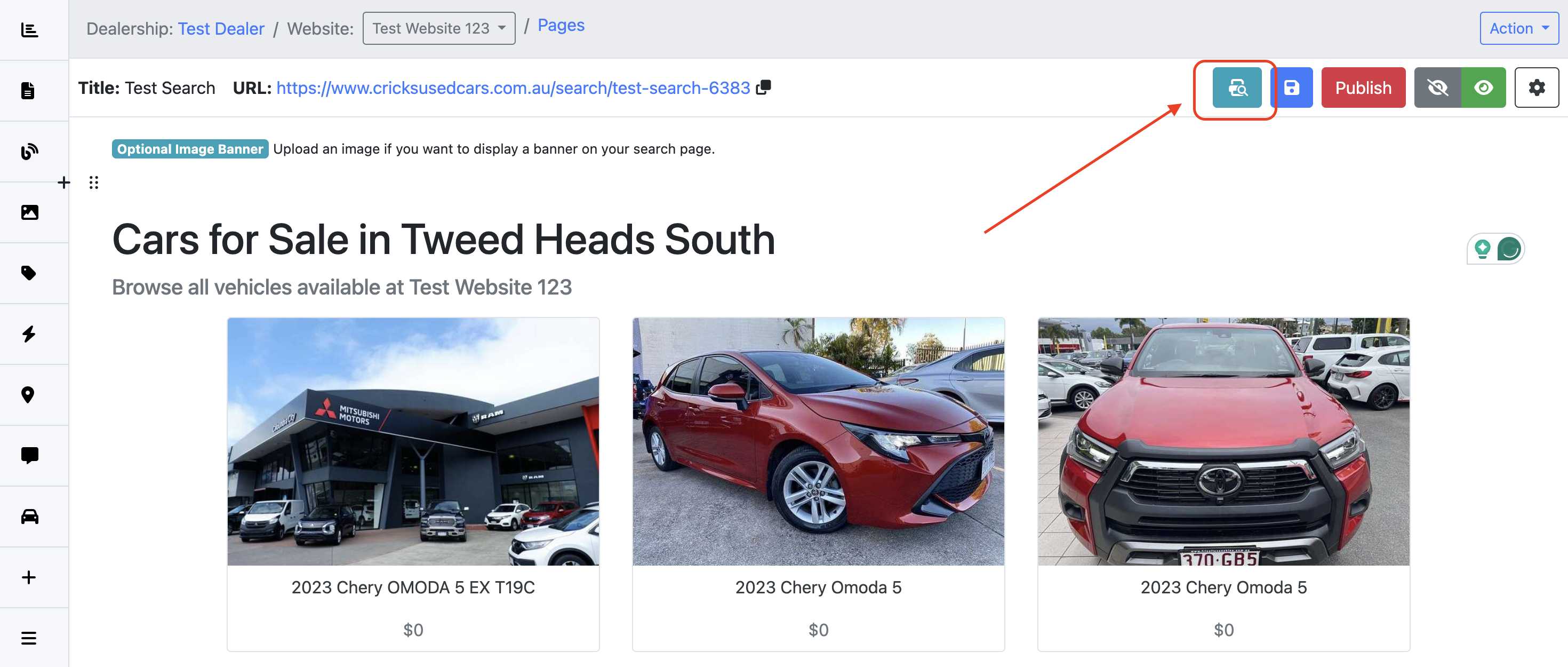Open the settings gear button

[1536, 88]
